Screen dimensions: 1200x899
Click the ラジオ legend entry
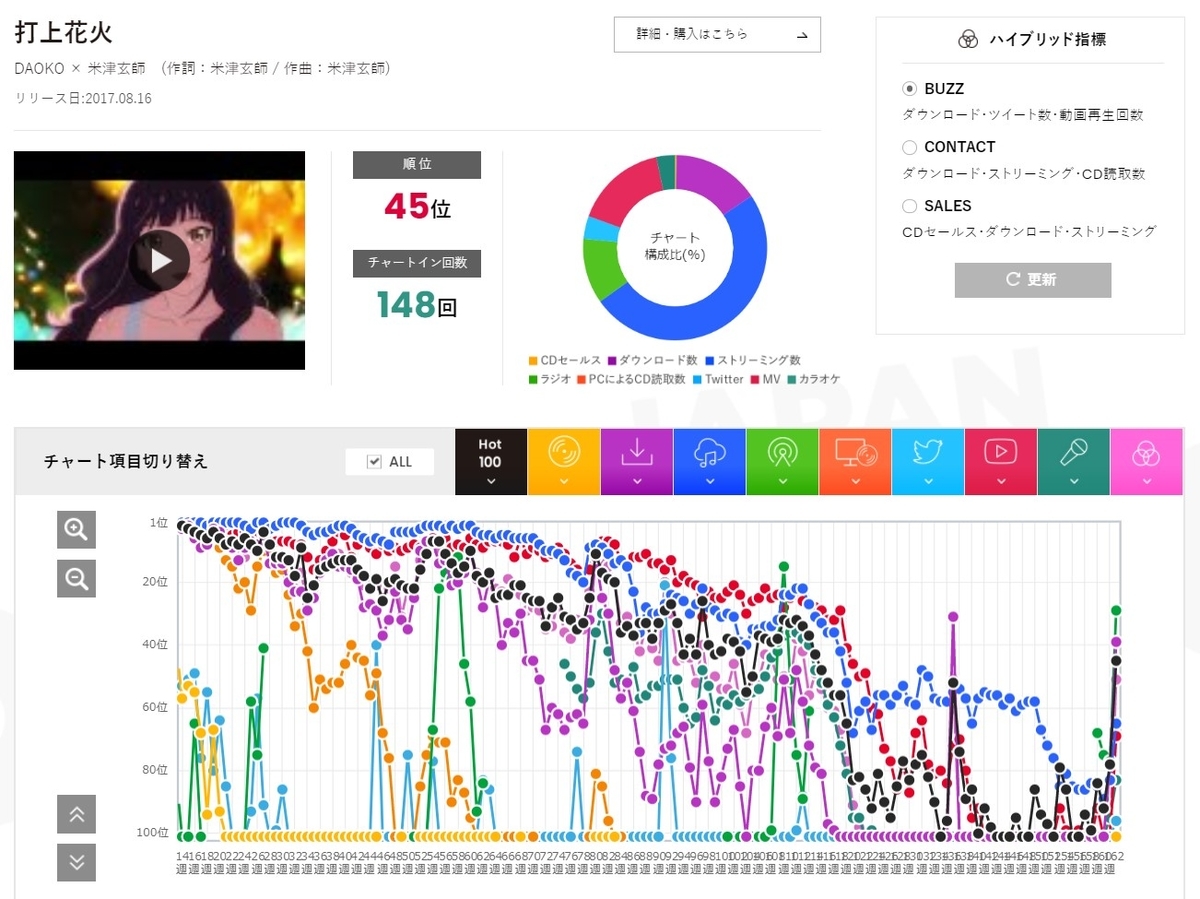pos(550,379)
